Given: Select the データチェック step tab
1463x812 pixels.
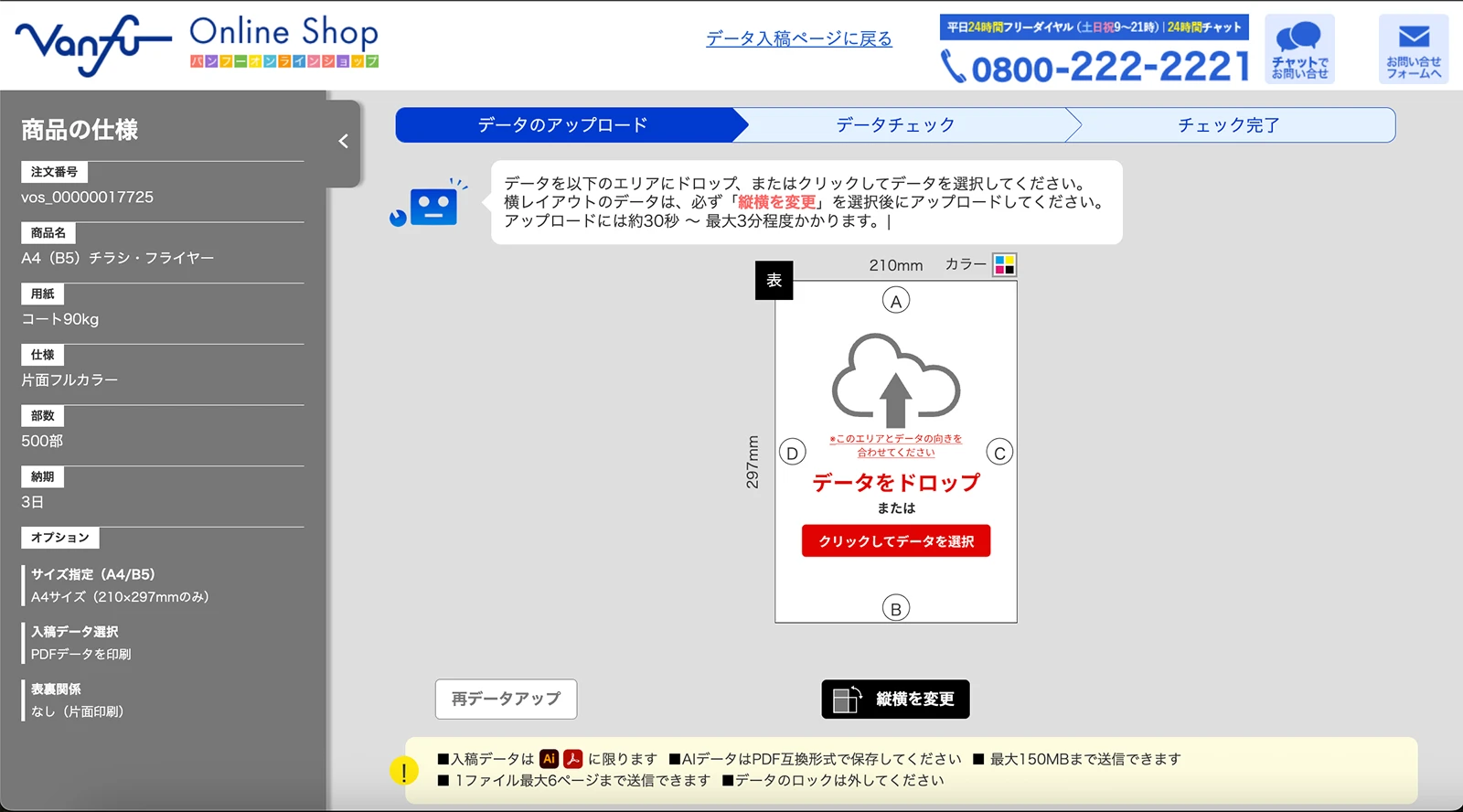Looking at the screenshot, I should [x=896, y=125].
